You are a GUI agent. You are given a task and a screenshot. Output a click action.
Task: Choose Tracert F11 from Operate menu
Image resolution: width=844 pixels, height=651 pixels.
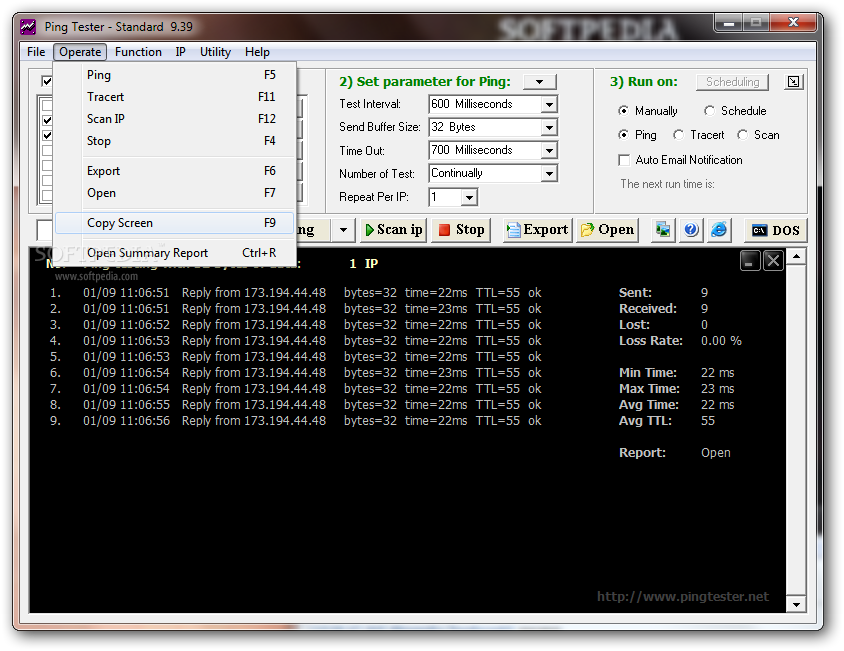coord(175,97)
